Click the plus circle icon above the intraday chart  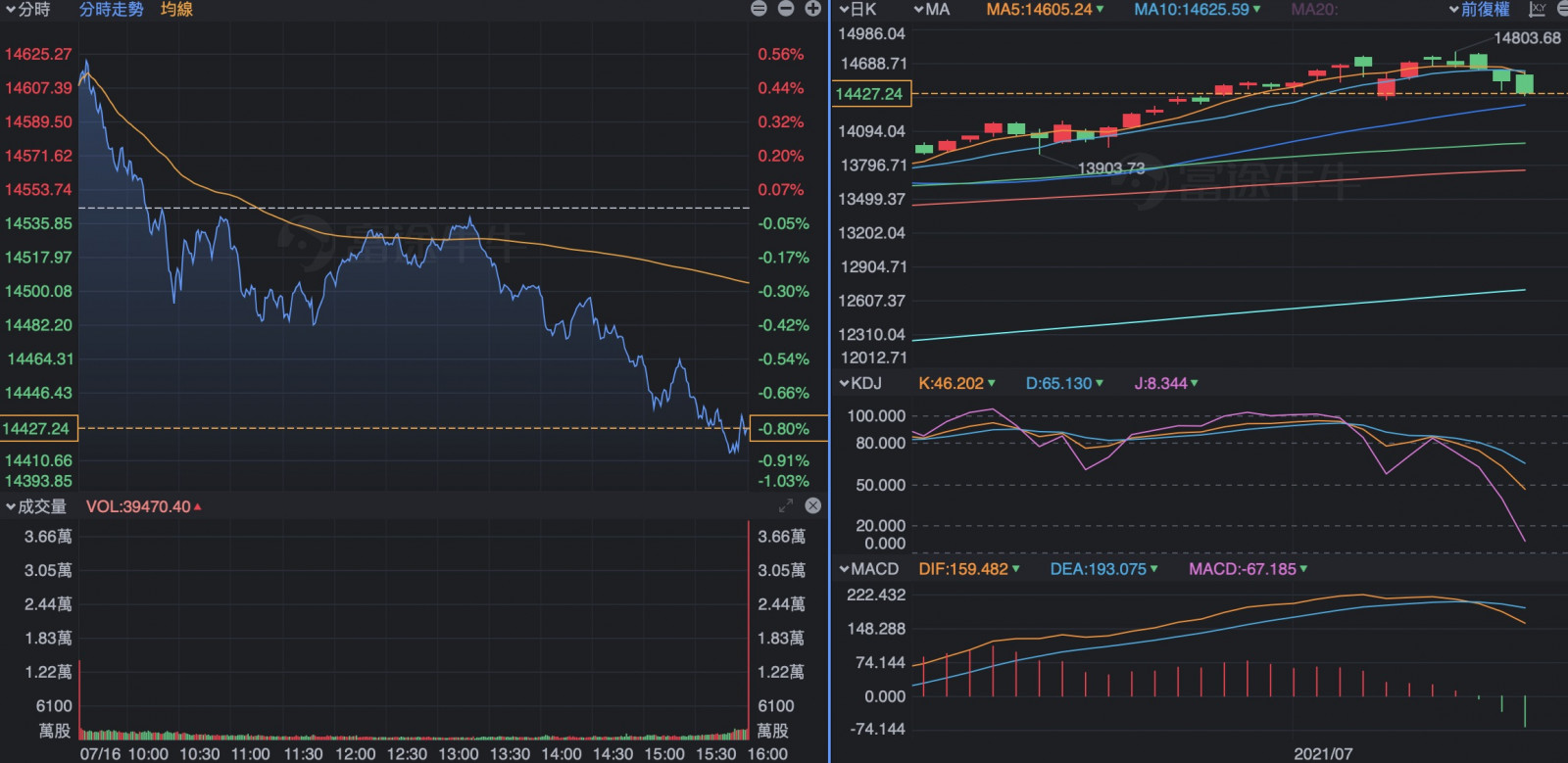812,9
